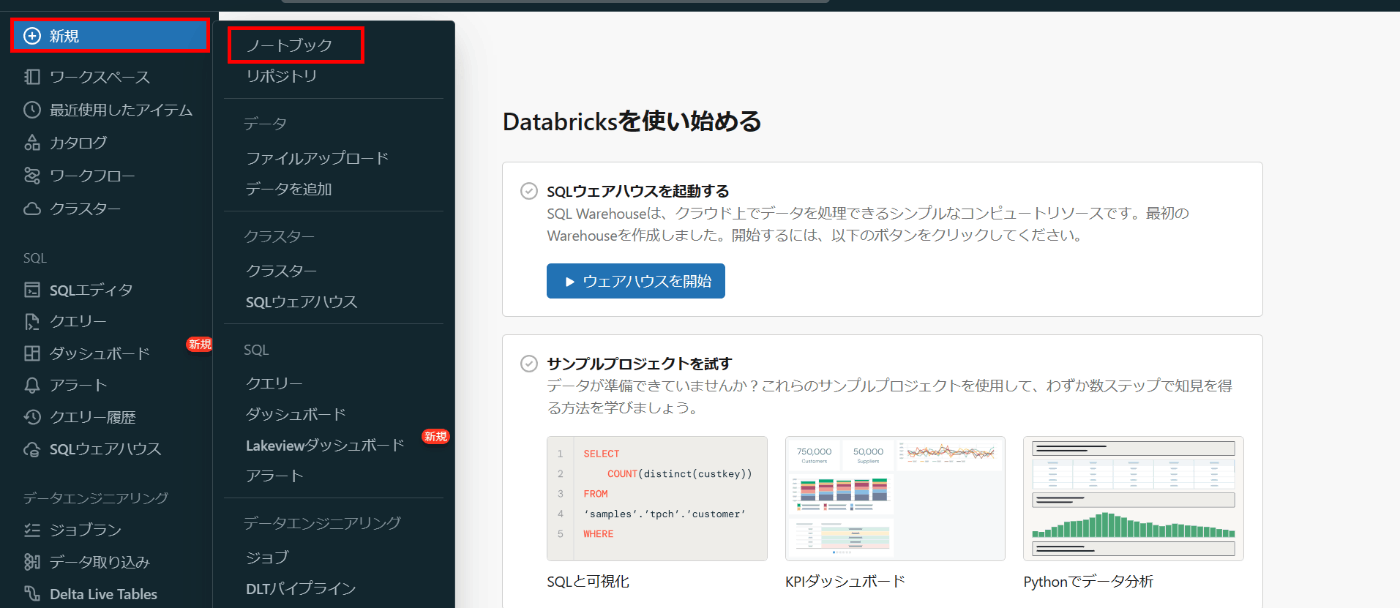
Task: Click the Pythonでデータ分析 caption text
Action: coord(1088,581)
